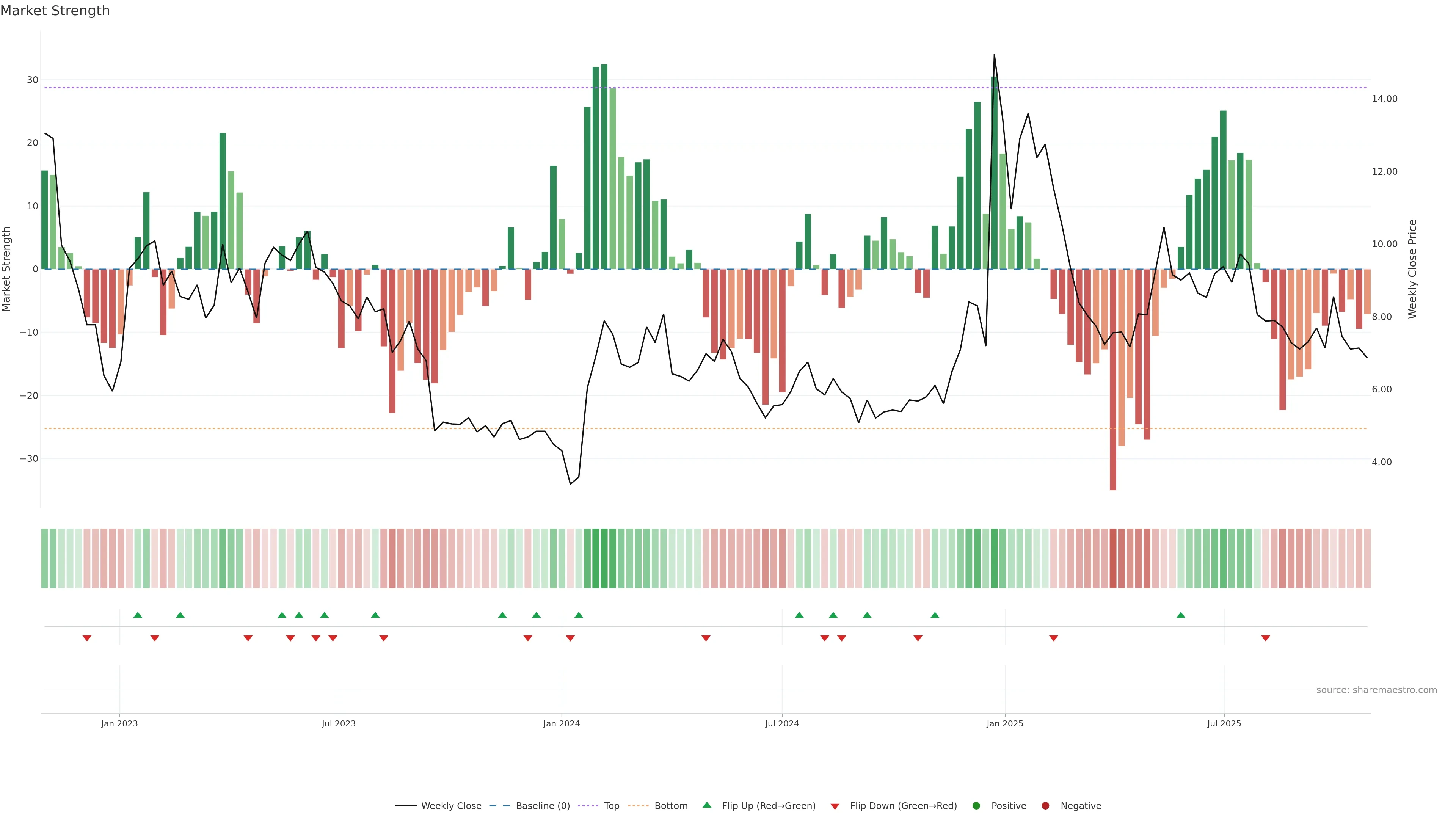Click the source: sharemaestro.com text
1456x819 pixels.
click(1376, 690)
